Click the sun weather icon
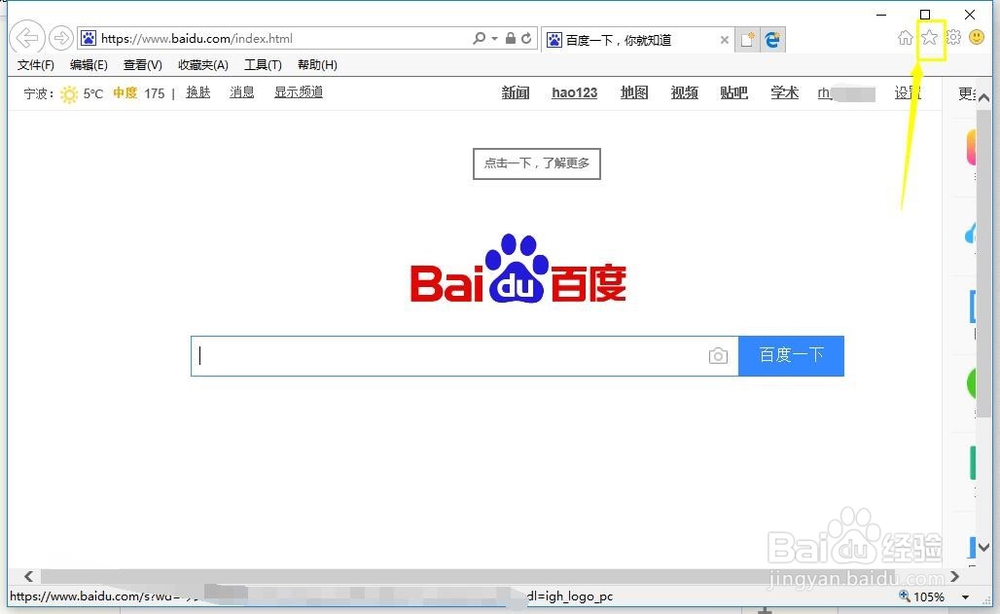This screenshot has width=1000, height=614. (69, 94)
